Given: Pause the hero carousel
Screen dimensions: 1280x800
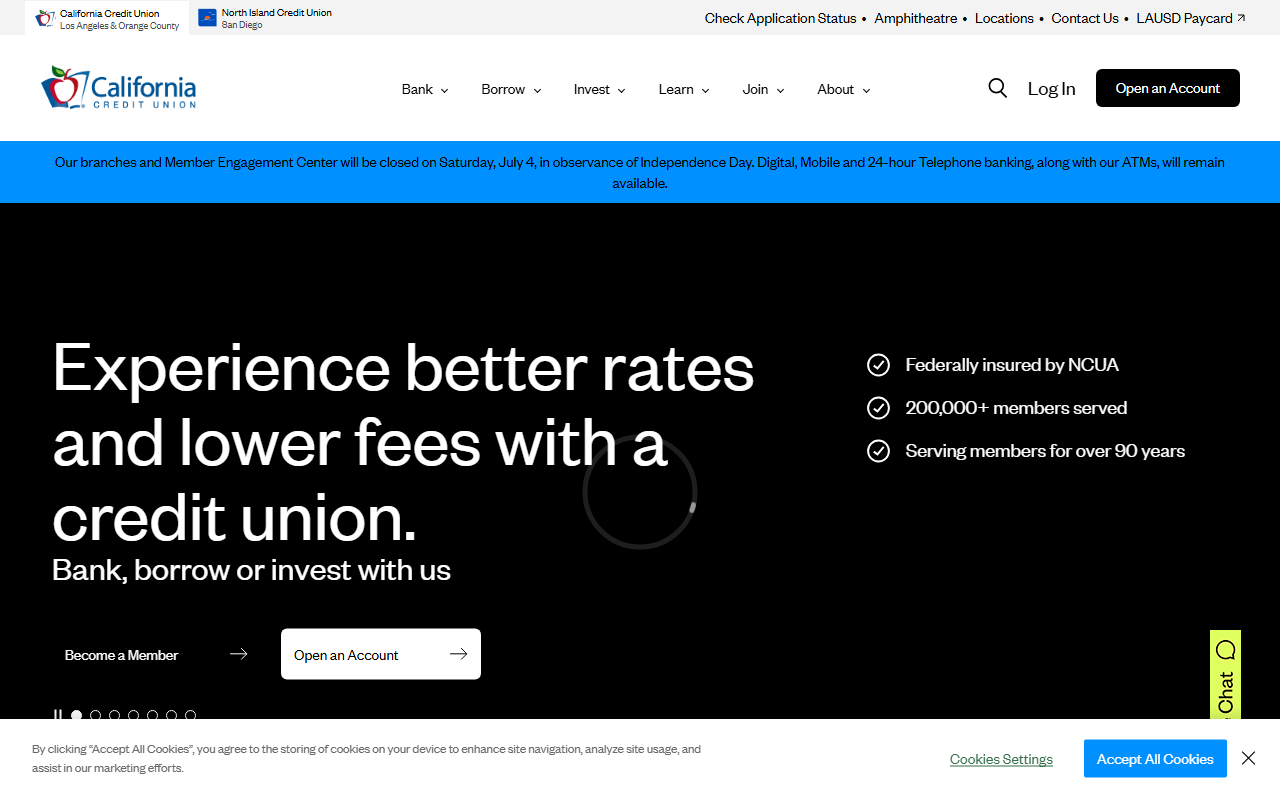Looking at the screenshot, I should click(58, 715).
